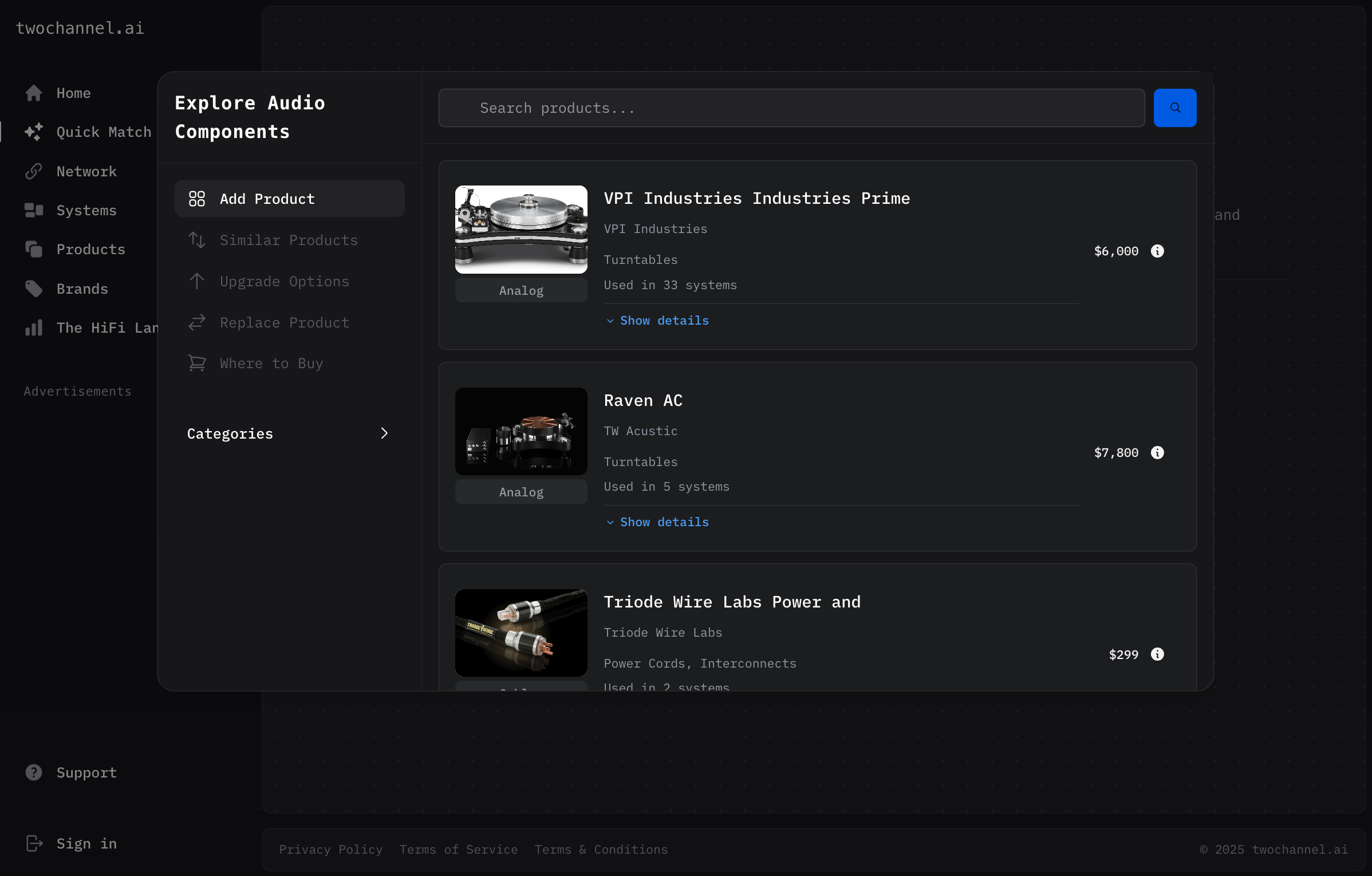
Task: Open the Brands page
Action: 82,289
